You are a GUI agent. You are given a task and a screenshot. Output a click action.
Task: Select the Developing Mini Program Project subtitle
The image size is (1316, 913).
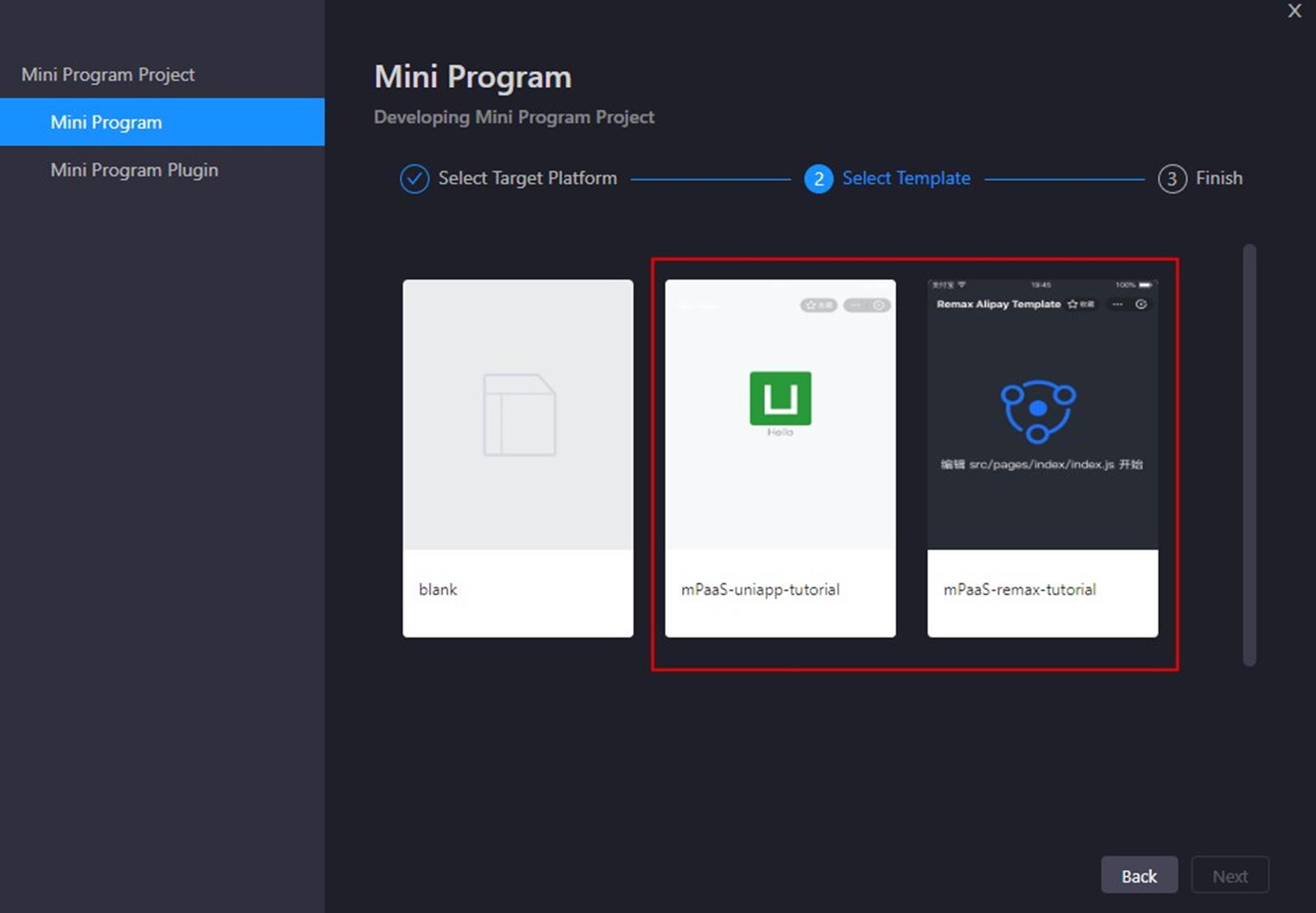click(x=514, y=117)
